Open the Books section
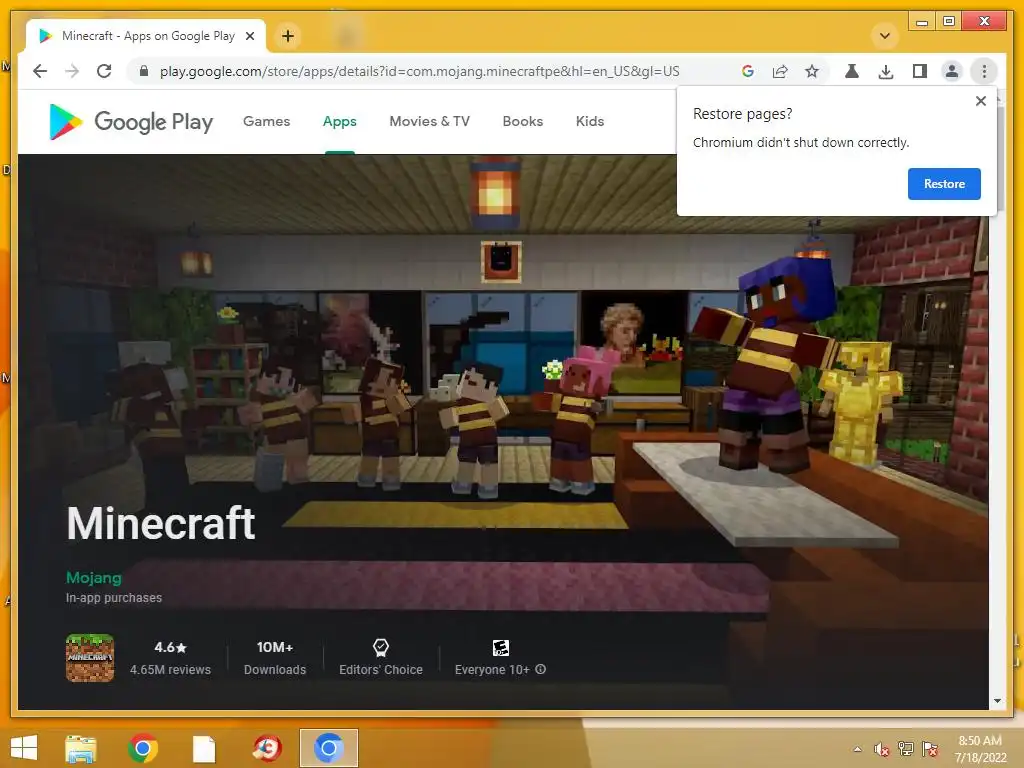 pos(522,121)
